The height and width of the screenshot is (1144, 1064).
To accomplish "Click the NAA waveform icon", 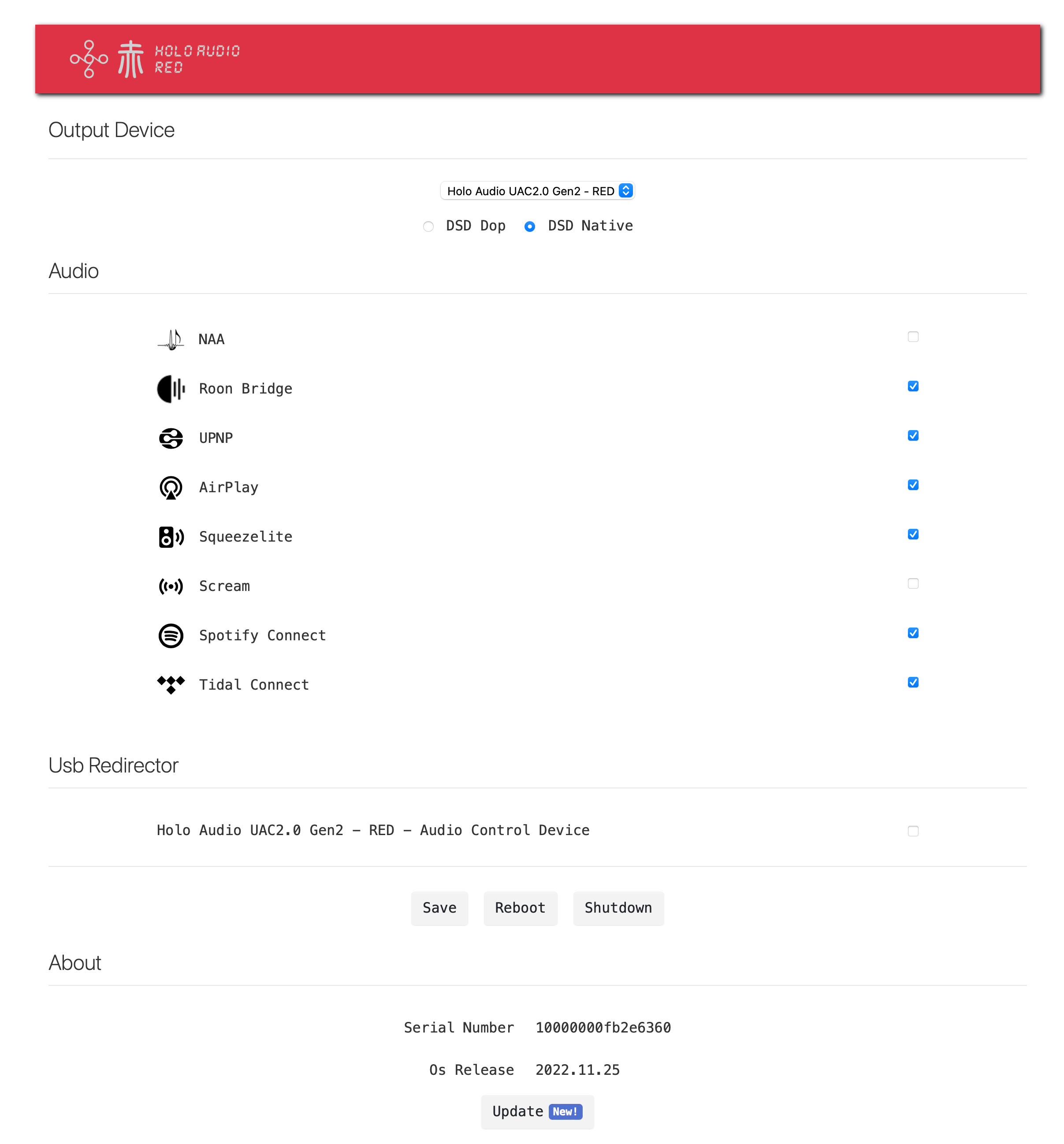I will click(x=170, y=339).
